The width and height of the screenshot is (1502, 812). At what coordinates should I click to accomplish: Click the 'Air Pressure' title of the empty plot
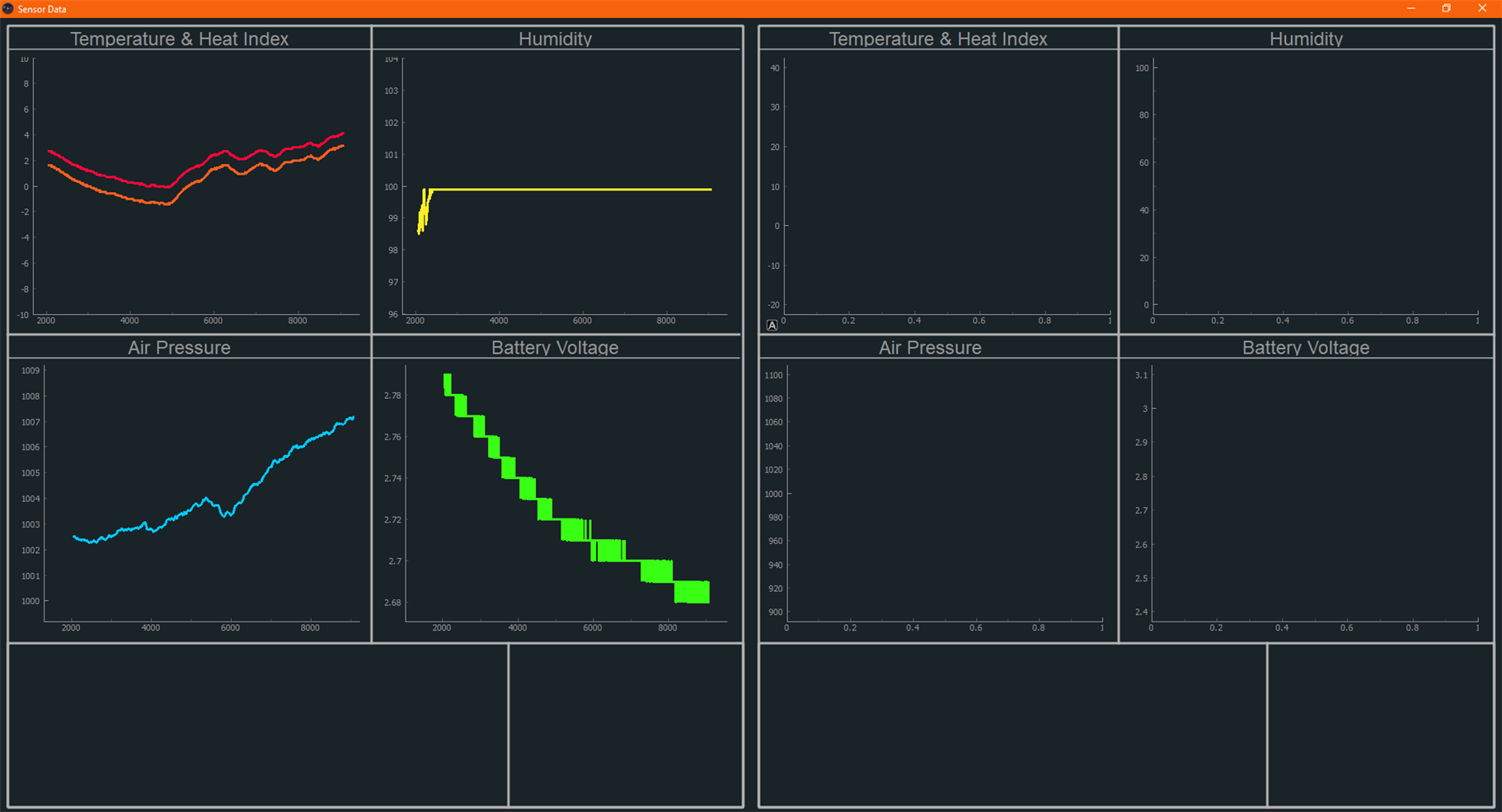pos(930,347)
